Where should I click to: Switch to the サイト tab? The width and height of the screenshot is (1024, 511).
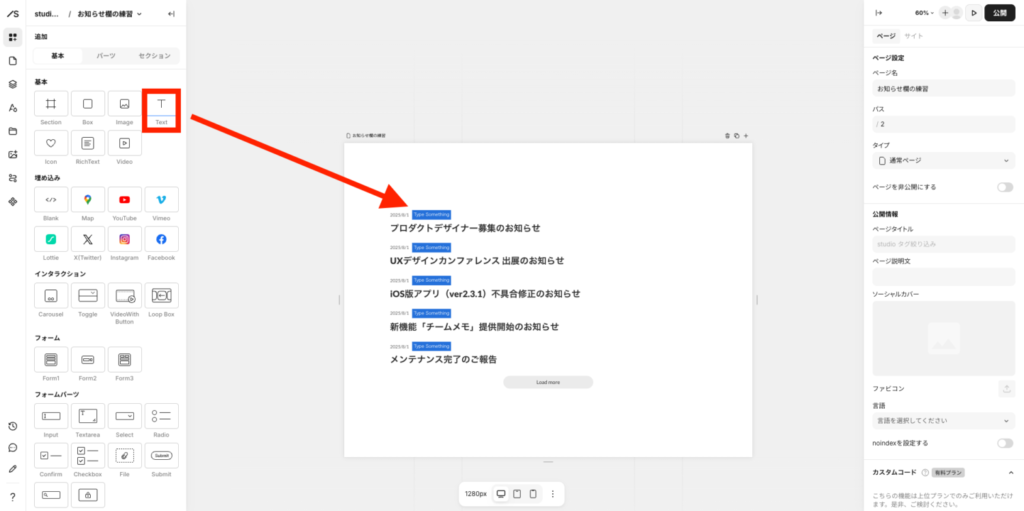pyautogui.click(x=913, y=36)
